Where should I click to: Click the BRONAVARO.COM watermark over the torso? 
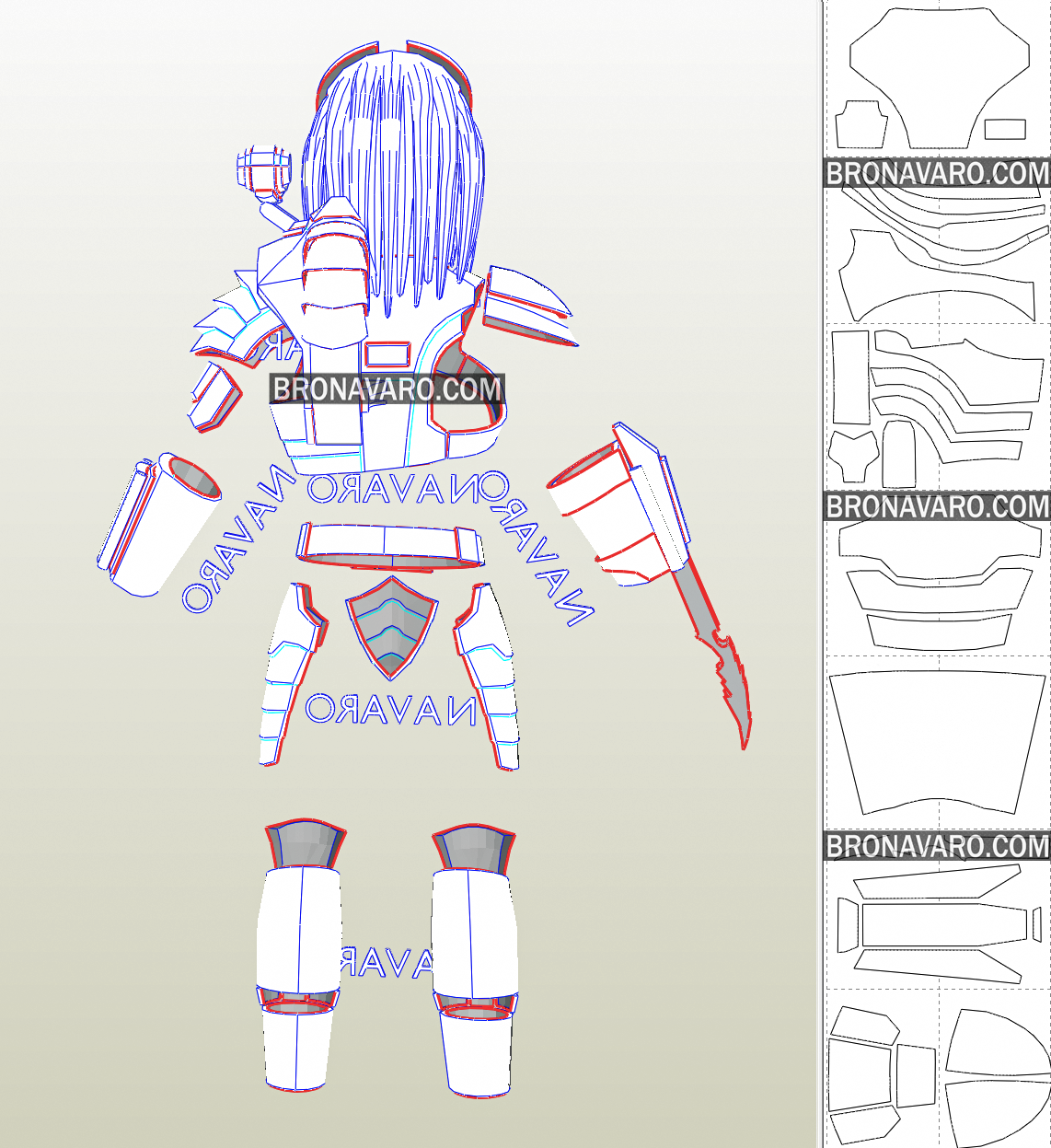coord(387,388)
